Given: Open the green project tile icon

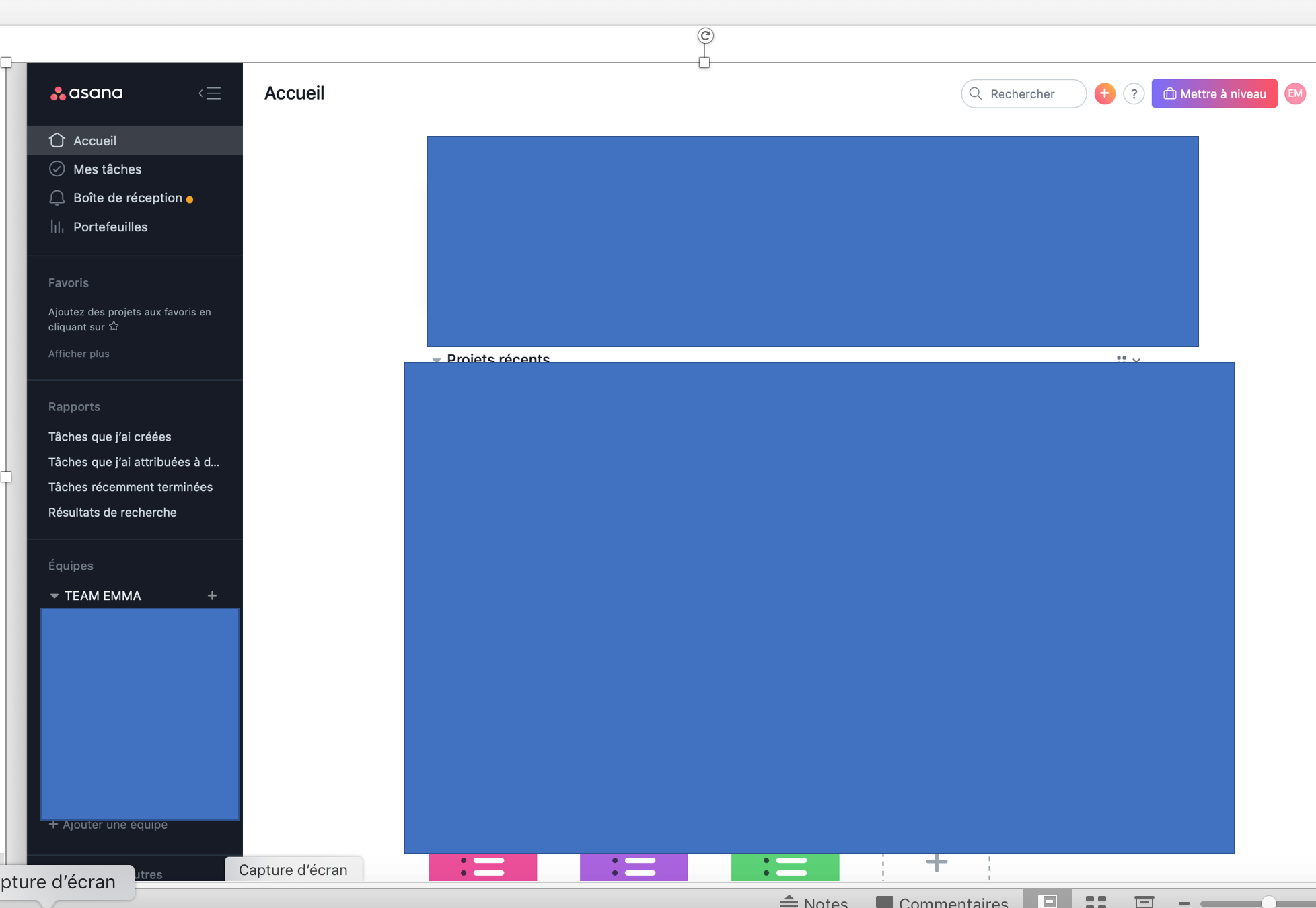Looking at the screenshot, I should point(785,866).
